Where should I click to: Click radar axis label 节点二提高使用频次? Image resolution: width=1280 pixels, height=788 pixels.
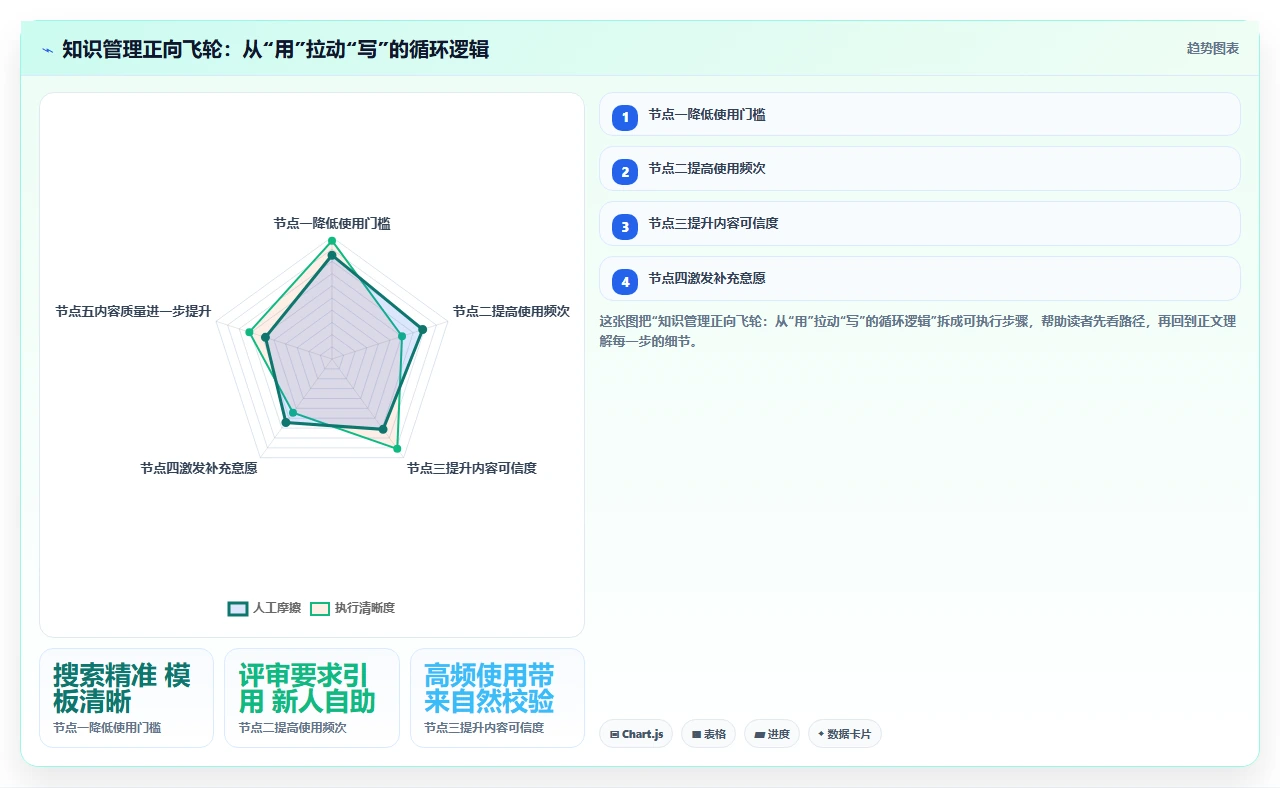[511, 311]
